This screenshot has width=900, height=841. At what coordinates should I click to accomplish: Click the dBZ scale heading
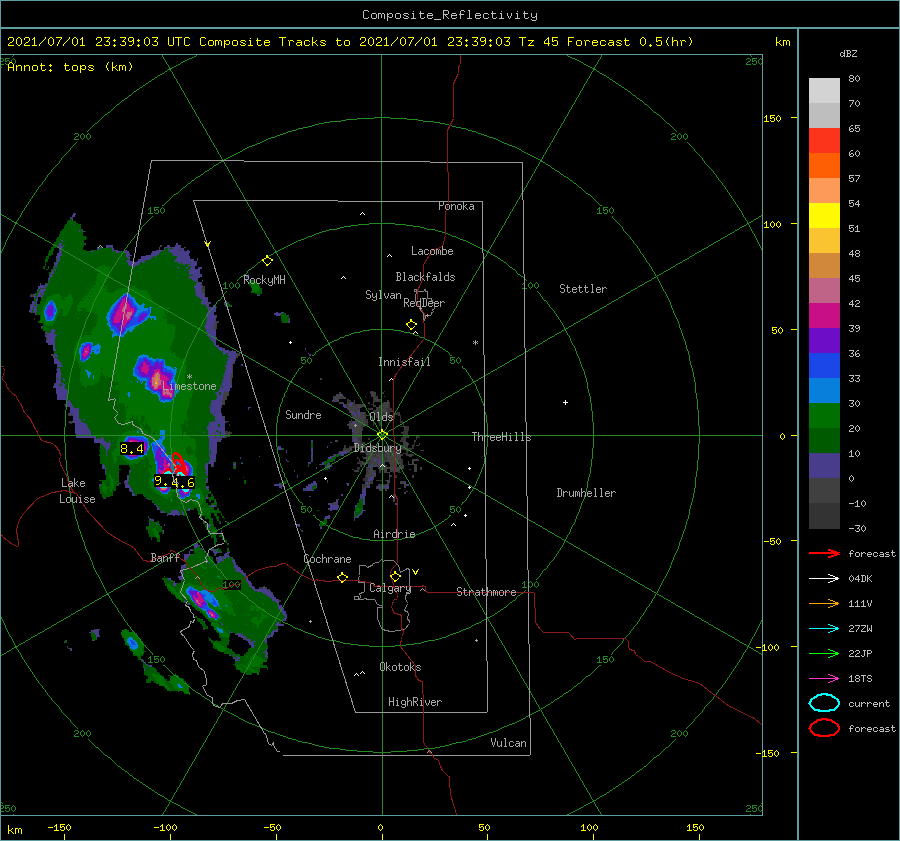point(848,53)
